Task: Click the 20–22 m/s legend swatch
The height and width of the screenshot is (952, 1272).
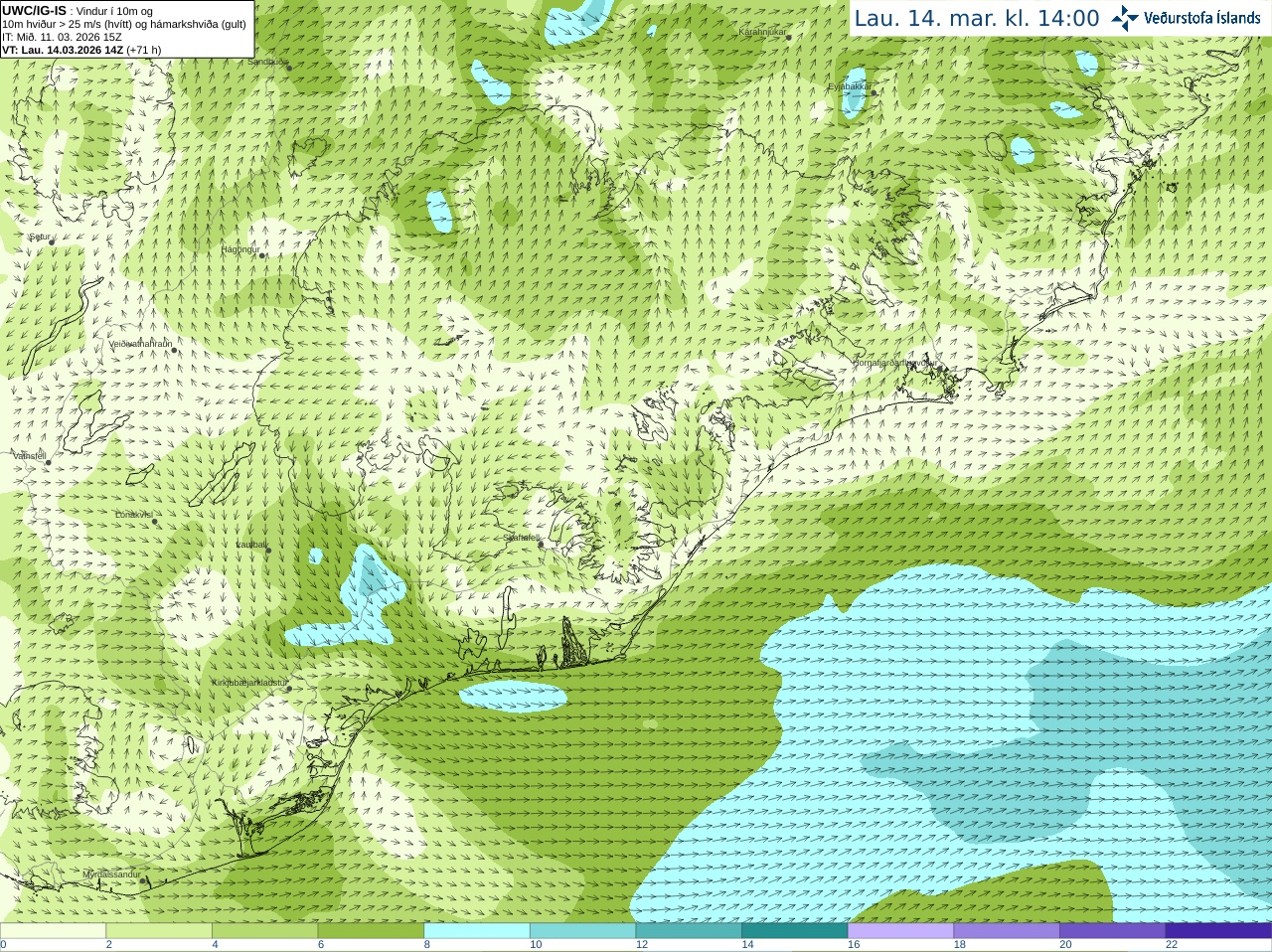Action: tap(1113, 931)
